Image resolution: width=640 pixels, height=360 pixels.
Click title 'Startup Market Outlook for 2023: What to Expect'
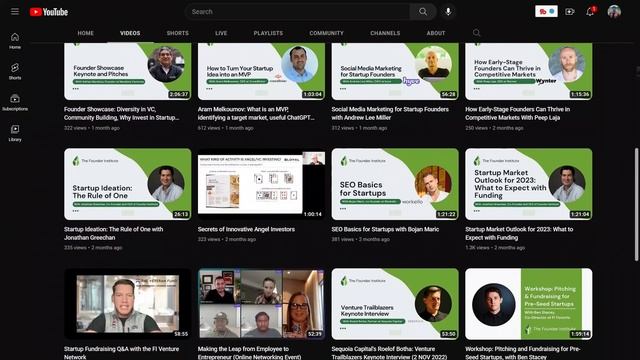pos(519,233)
